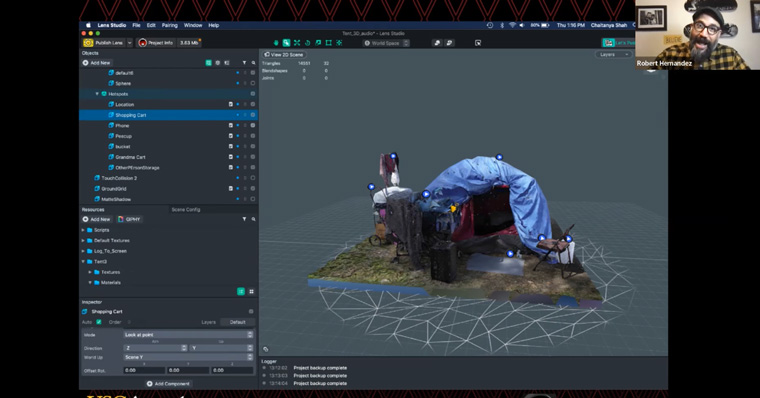Open the Apple menu in menu bar
Viewport: 760px width, 398px height.
(88, 25)
